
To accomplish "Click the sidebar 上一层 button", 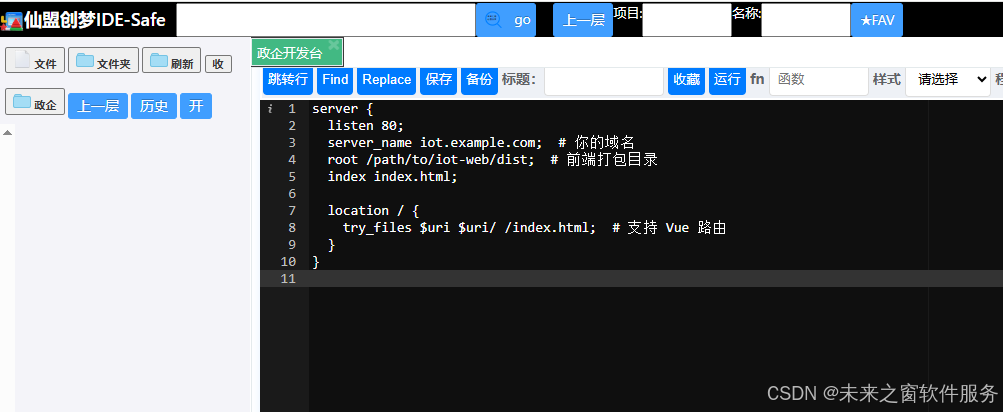I will [x=98, y=106].
